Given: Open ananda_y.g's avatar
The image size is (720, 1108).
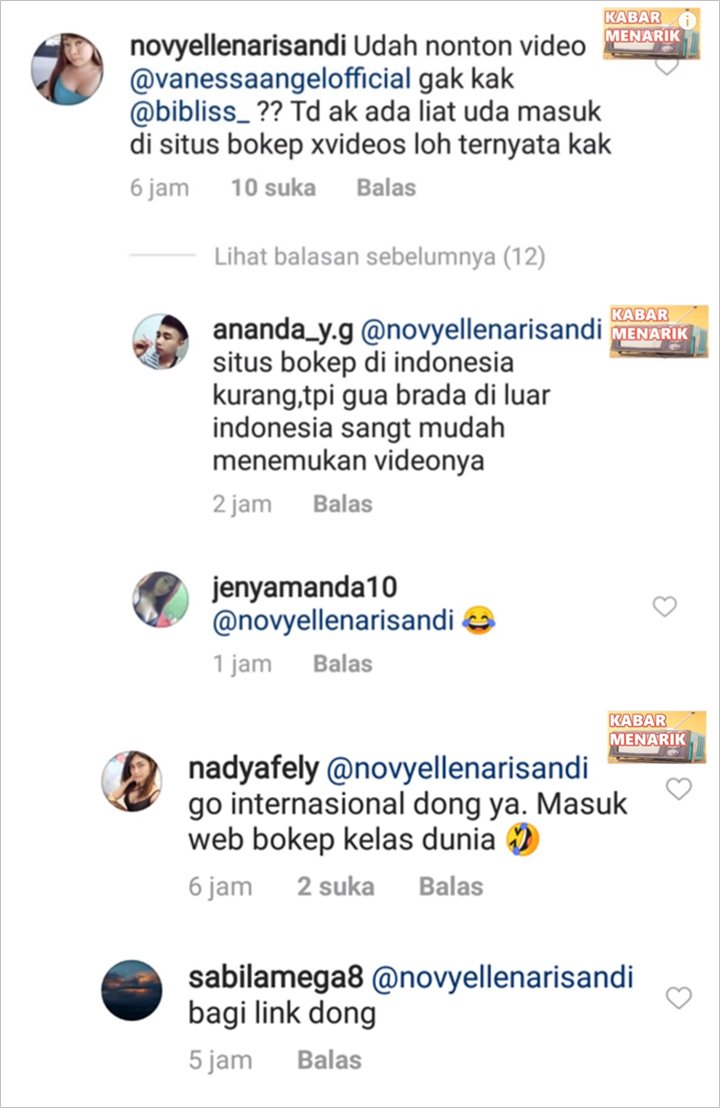Looking at the screenshot, I should [161, 342].
